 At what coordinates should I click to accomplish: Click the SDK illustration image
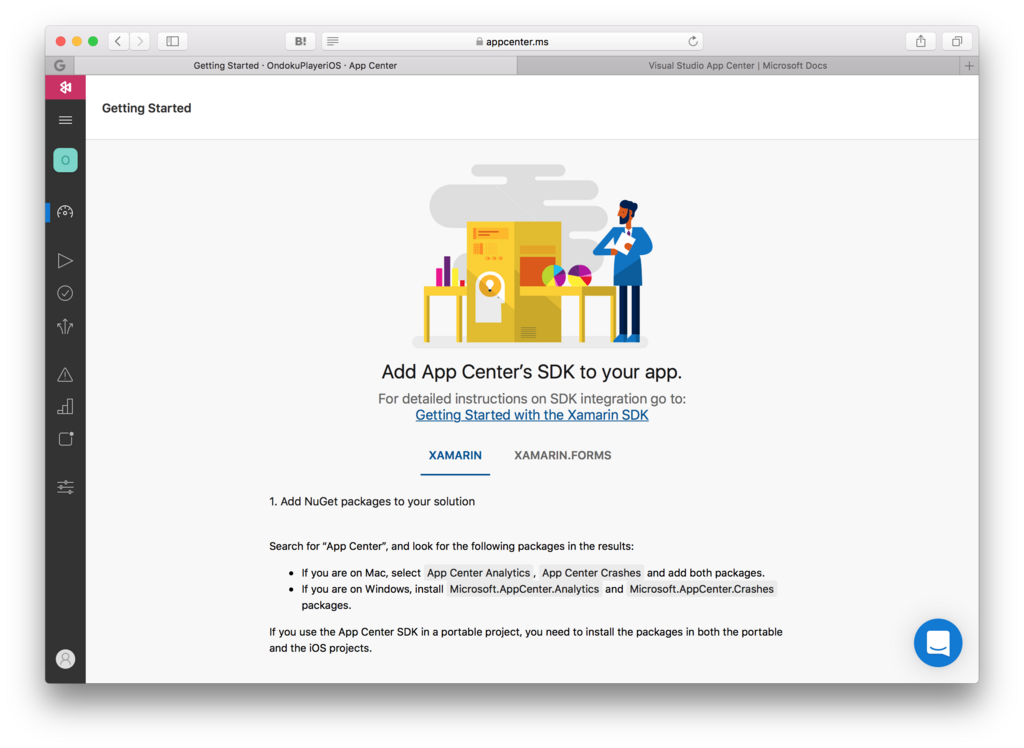coord(532,255)
